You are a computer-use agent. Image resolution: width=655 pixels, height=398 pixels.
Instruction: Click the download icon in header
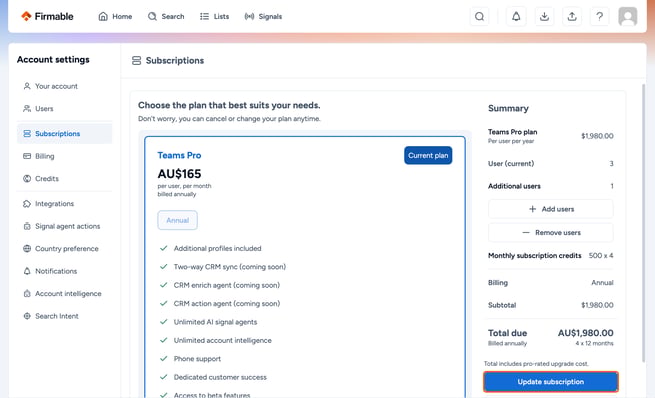pyautogui.click(x=544, y=16)
